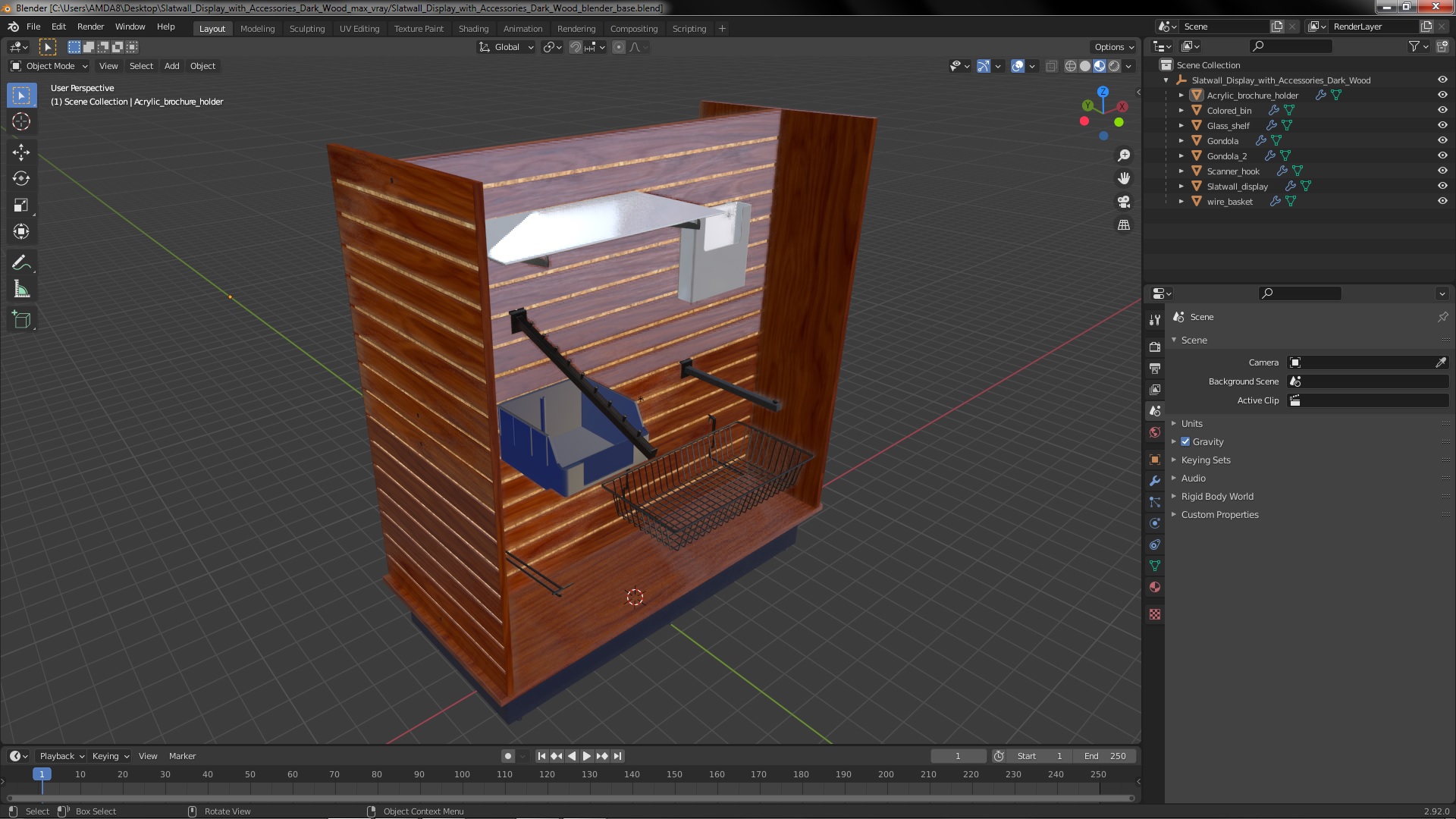
Task: Select the Annotate tool
Action: pyautogui.click(x=21, y=263)
